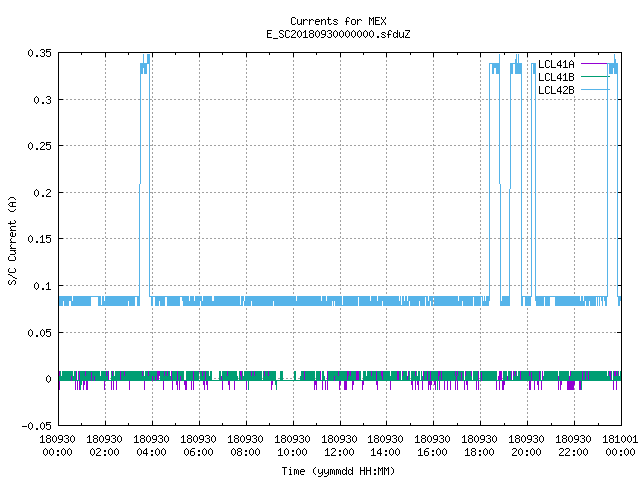Image resolution: width=640 pixels, height=480 pixels.
Task: Click the '180930 04:00' x-axis tick label
Action: (x=151, y=445)
